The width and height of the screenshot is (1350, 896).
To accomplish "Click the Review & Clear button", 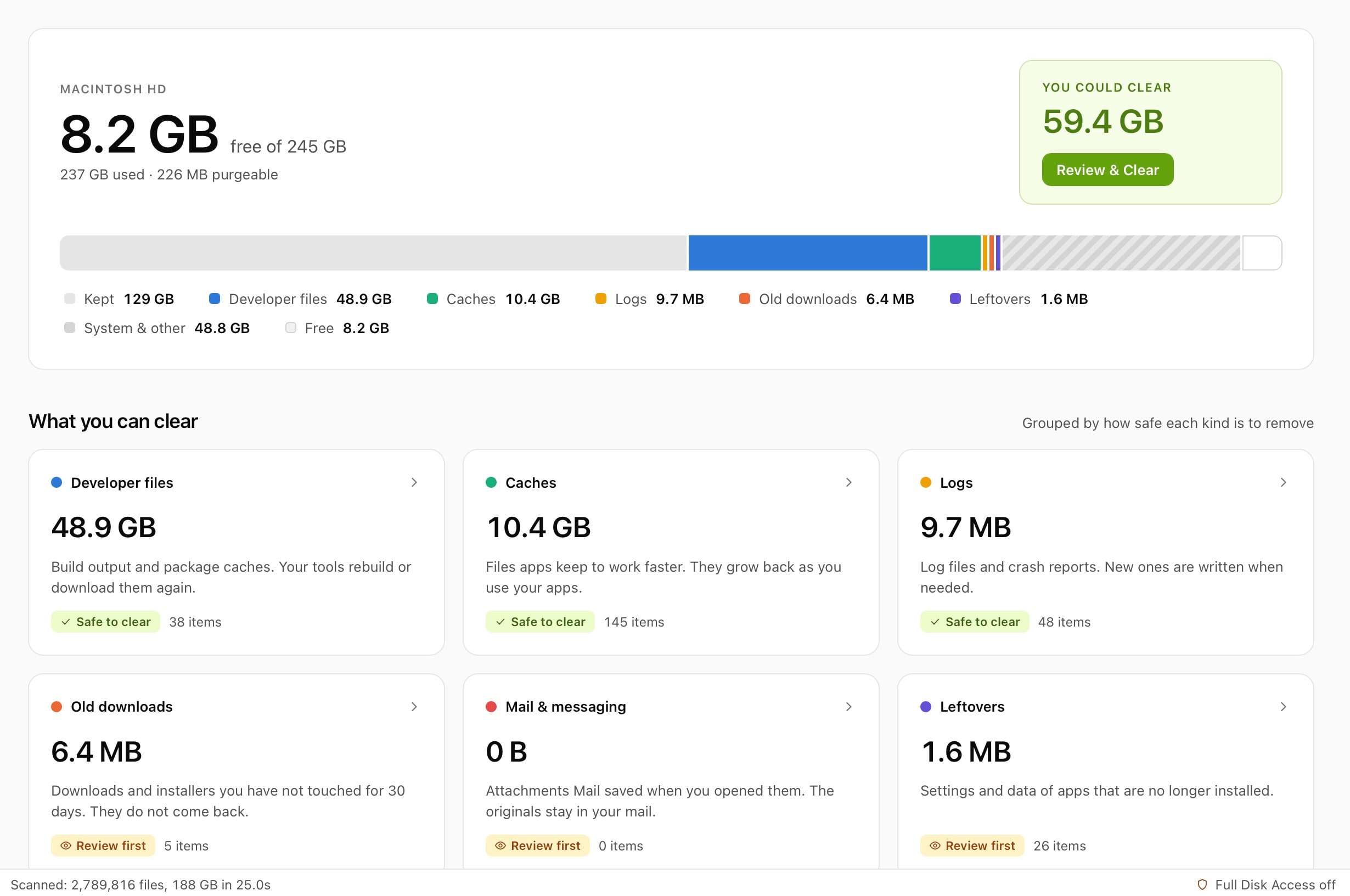I will 1107,170.
